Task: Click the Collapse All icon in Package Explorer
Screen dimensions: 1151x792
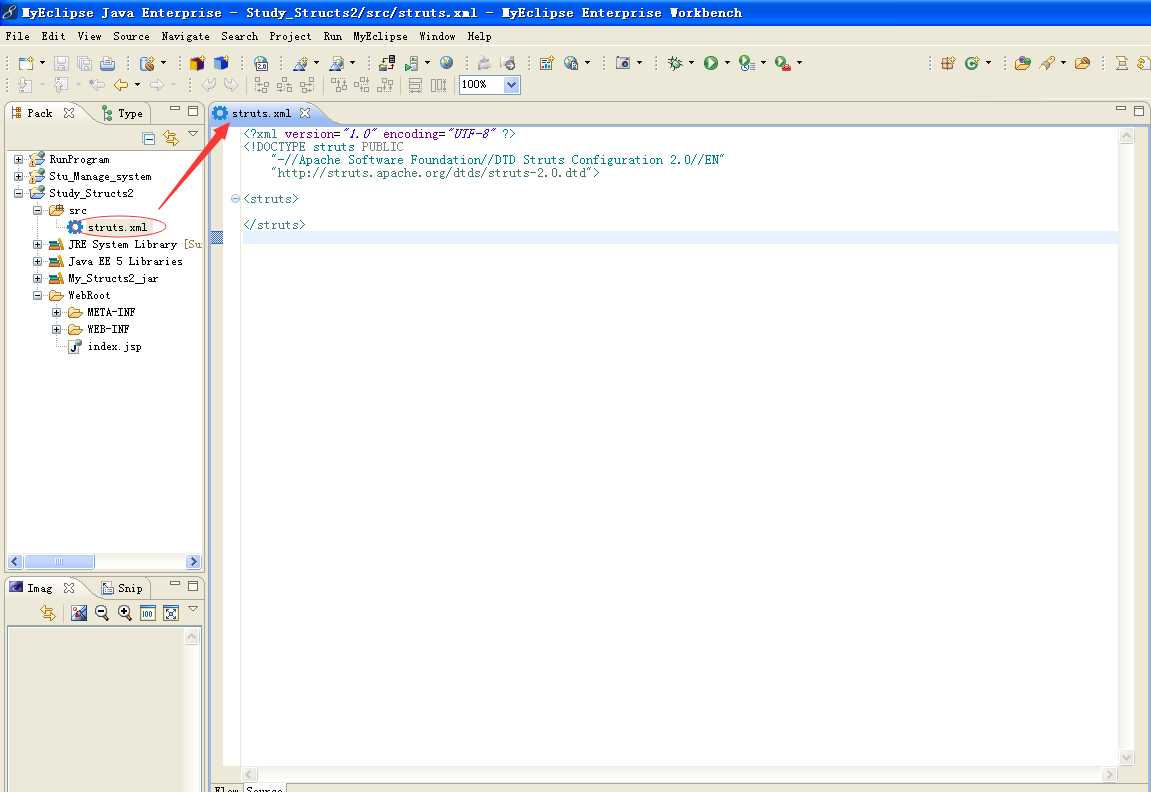Action: click(148, 138)
